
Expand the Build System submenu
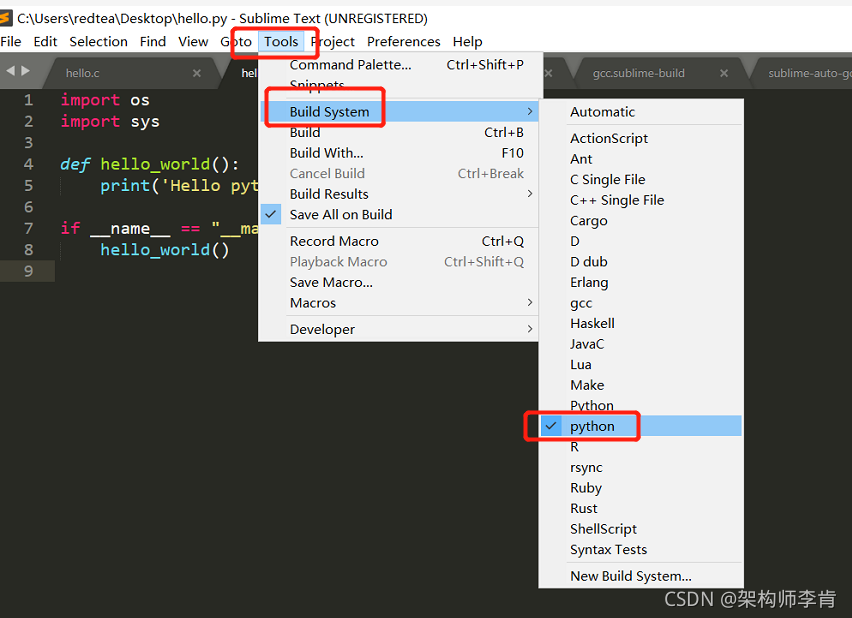[x=400, y=111]
